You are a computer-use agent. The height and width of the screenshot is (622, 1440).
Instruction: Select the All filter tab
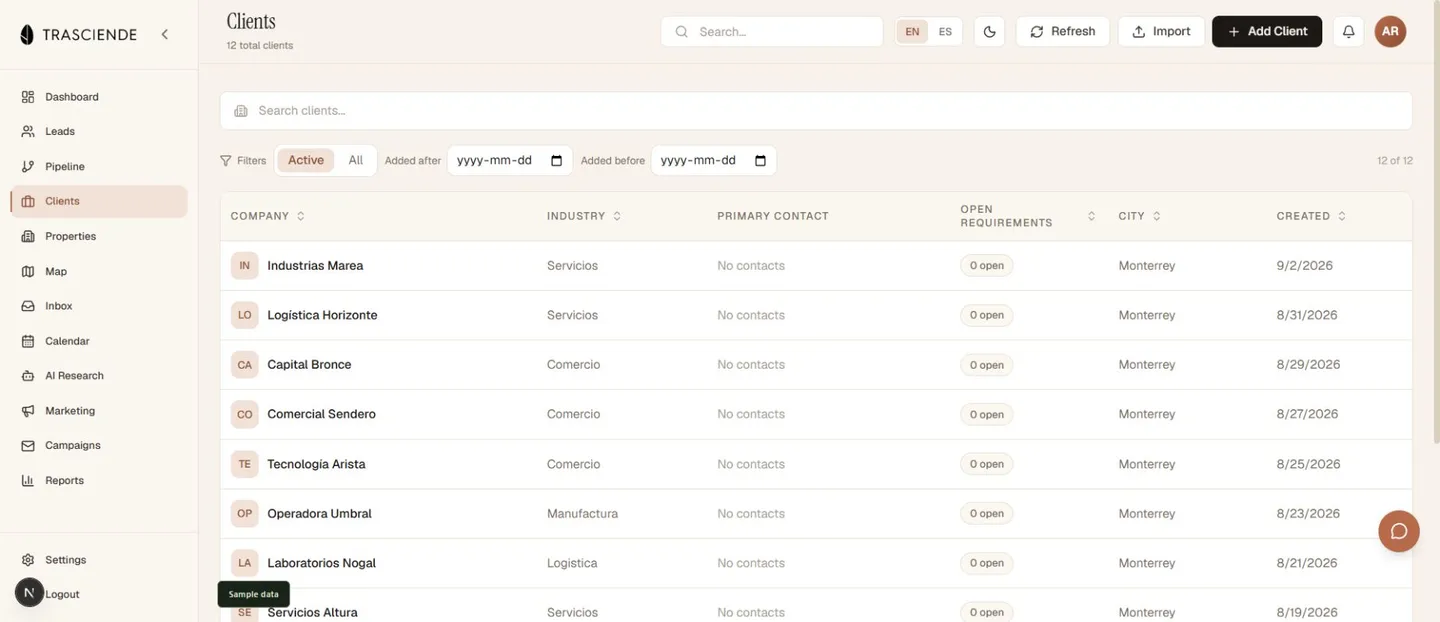pyautogui.click(x=355, y=160)
